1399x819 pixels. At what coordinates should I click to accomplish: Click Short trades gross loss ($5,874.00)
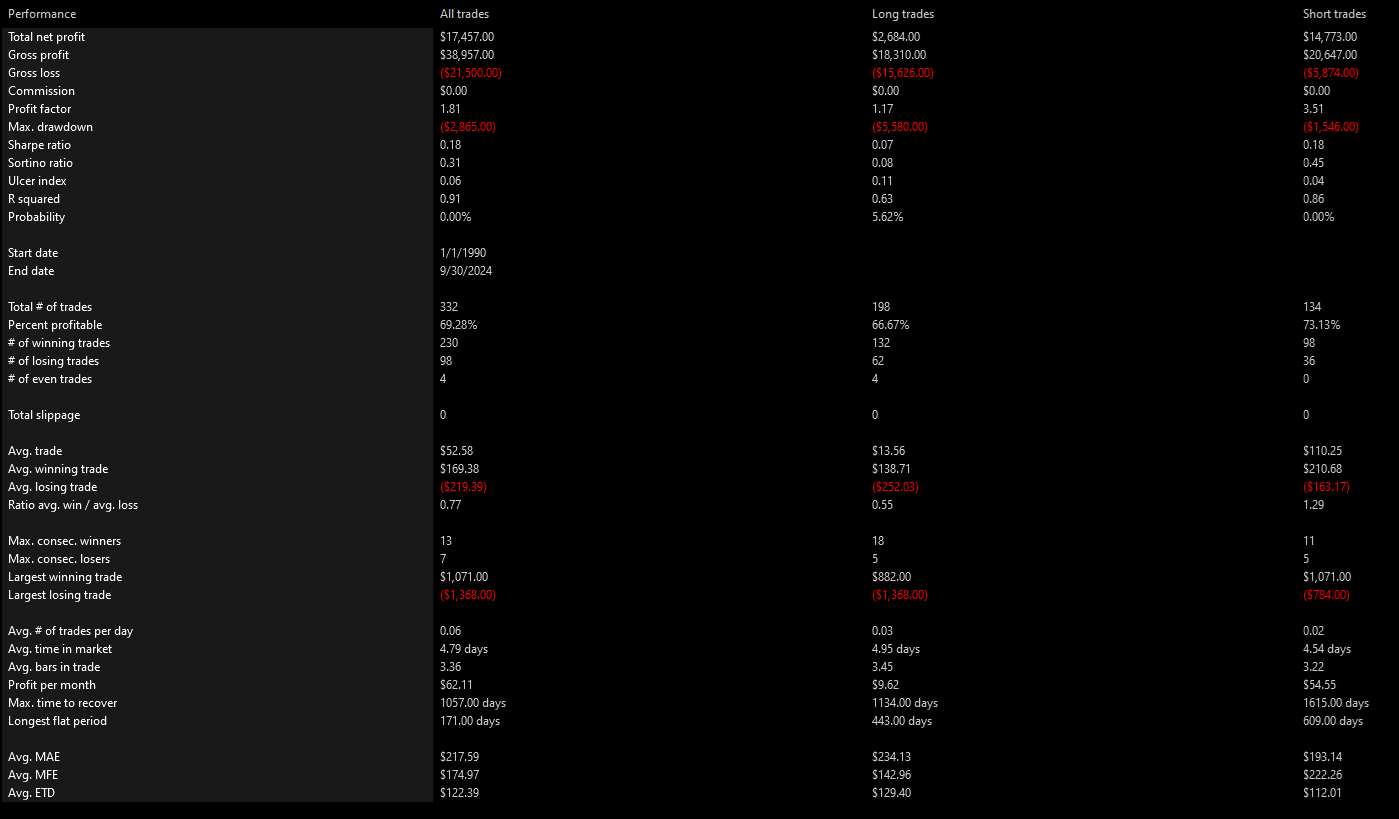pos(1331,73)
